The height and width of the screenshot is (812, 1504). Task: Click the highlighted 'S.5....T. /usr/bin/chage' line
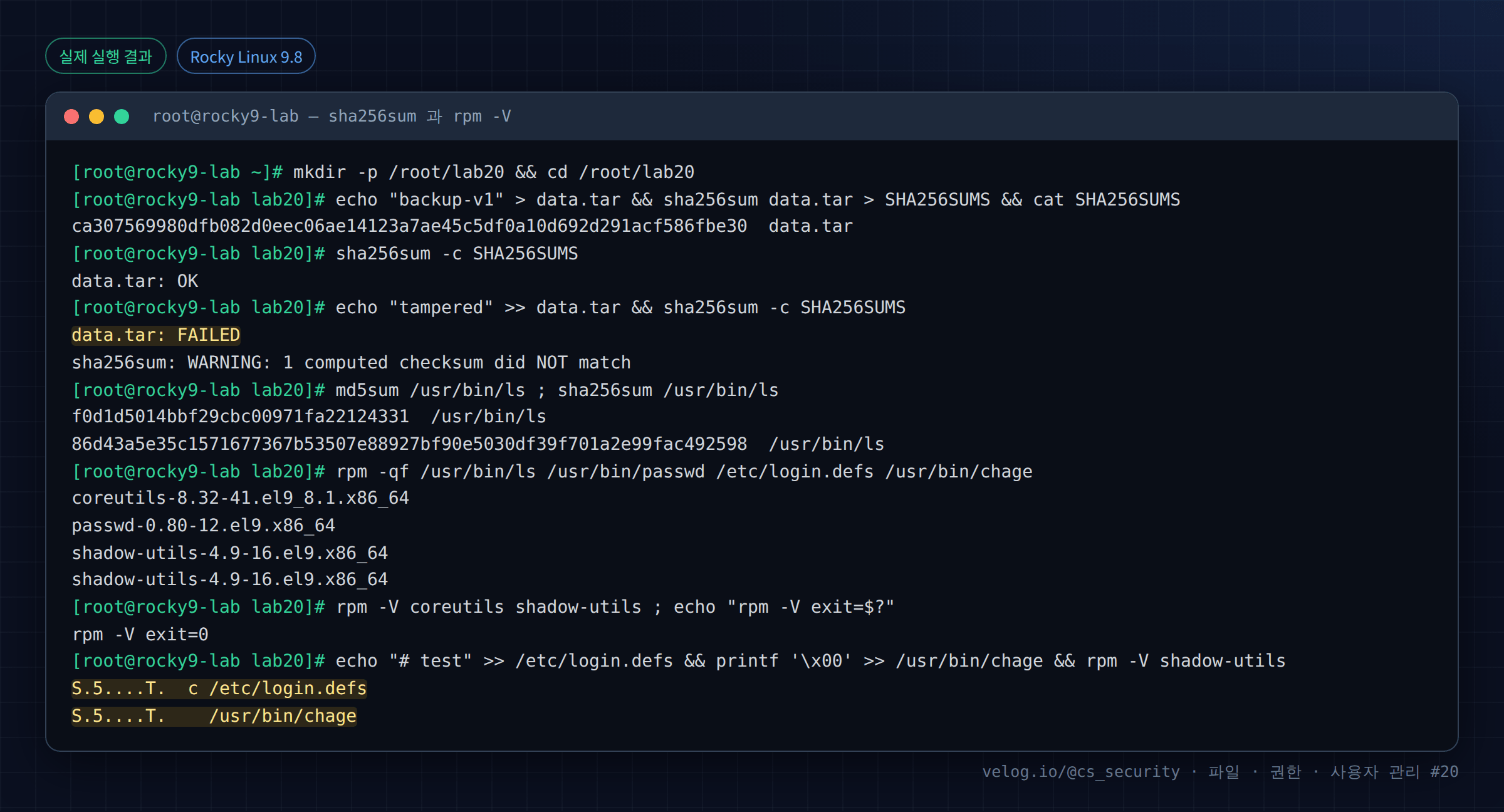(x=214, y=716)
